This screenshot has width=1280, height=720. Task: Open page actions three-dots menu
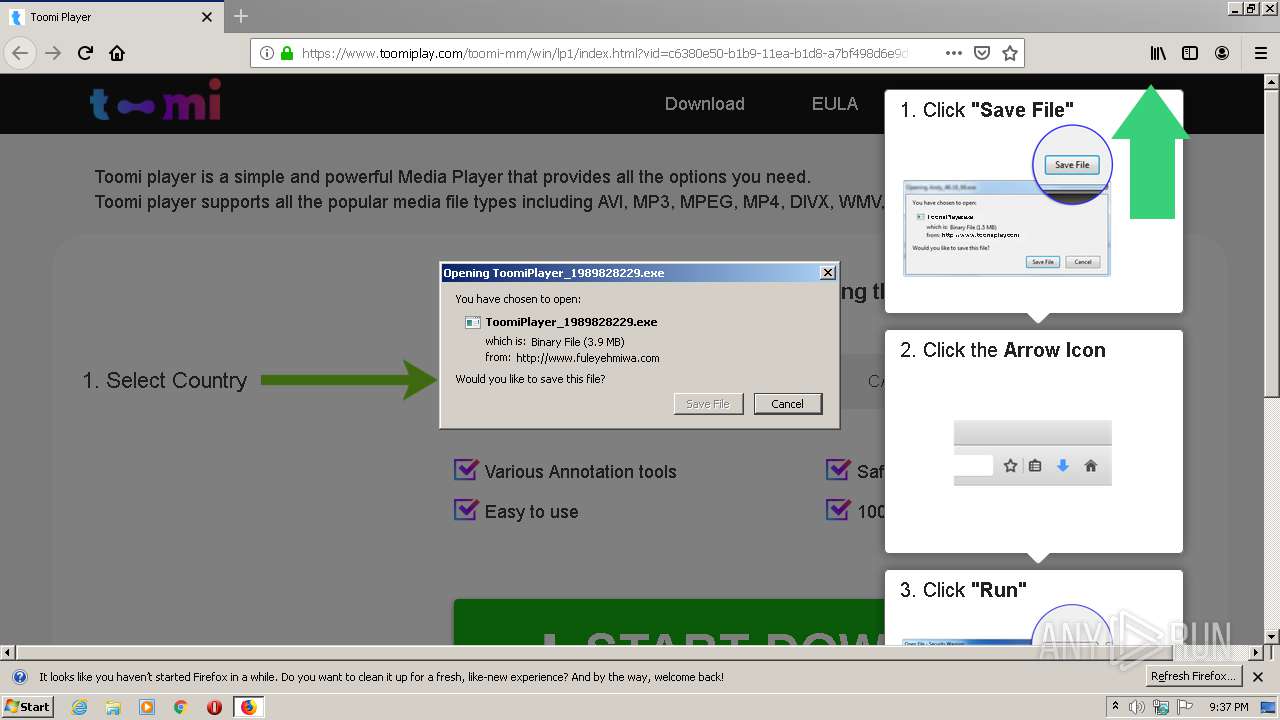tap(954, 53)
